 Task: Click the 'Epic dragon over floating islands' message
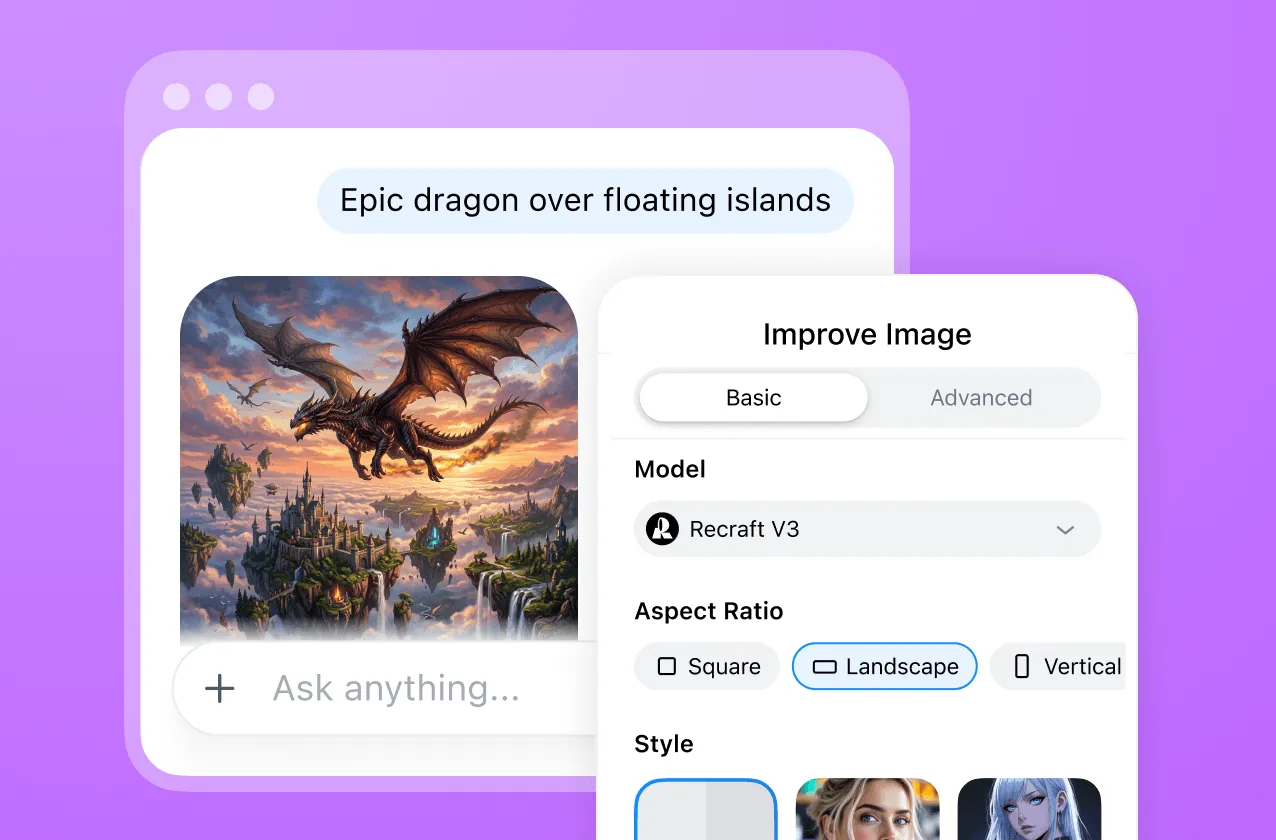click(585, 201)
